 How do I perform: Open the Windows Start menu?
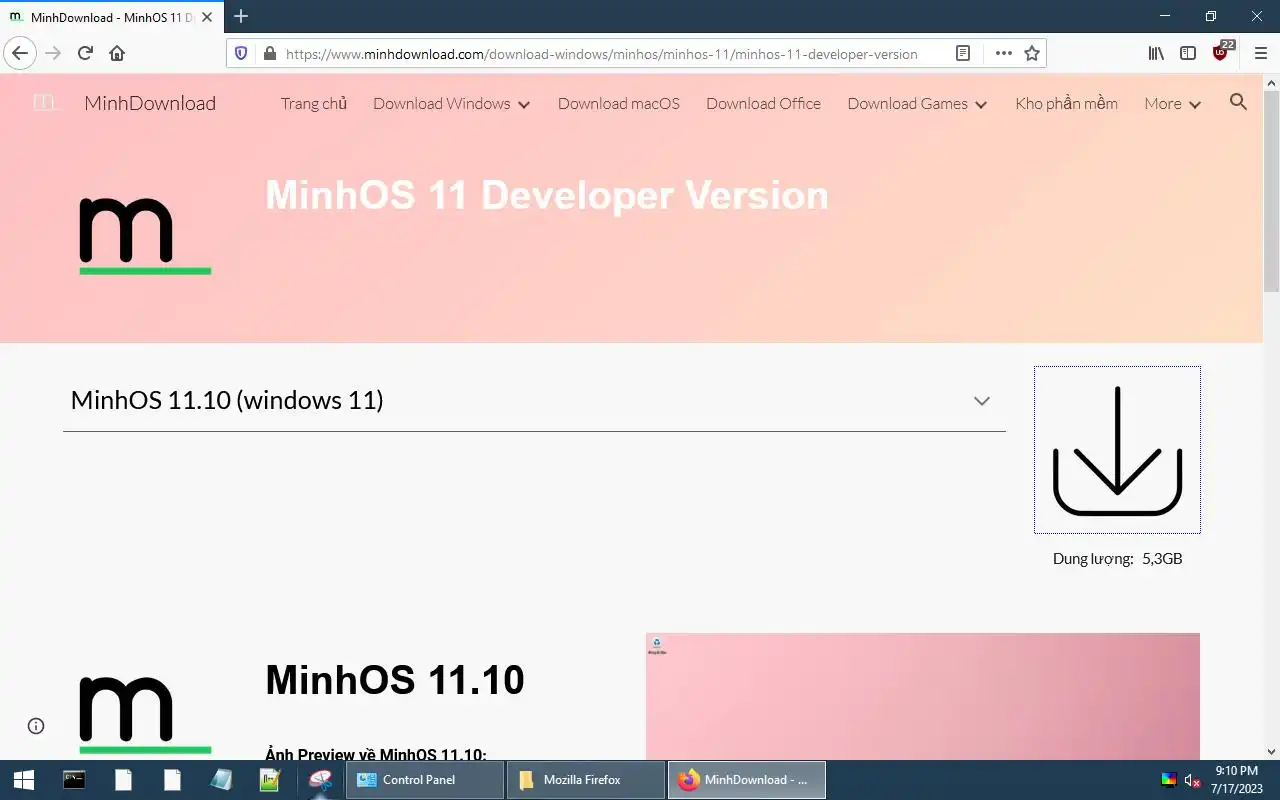(24, 780)
